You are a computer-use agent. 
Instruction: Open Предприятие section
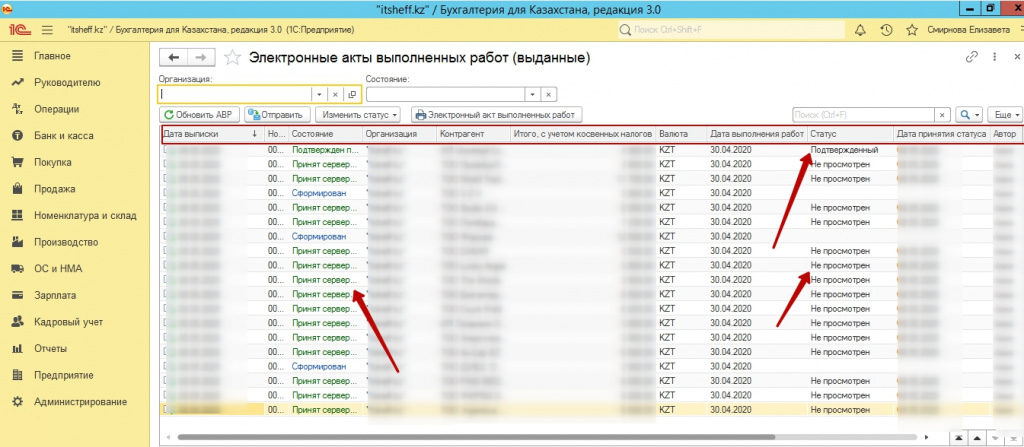(x=63, y=375)
